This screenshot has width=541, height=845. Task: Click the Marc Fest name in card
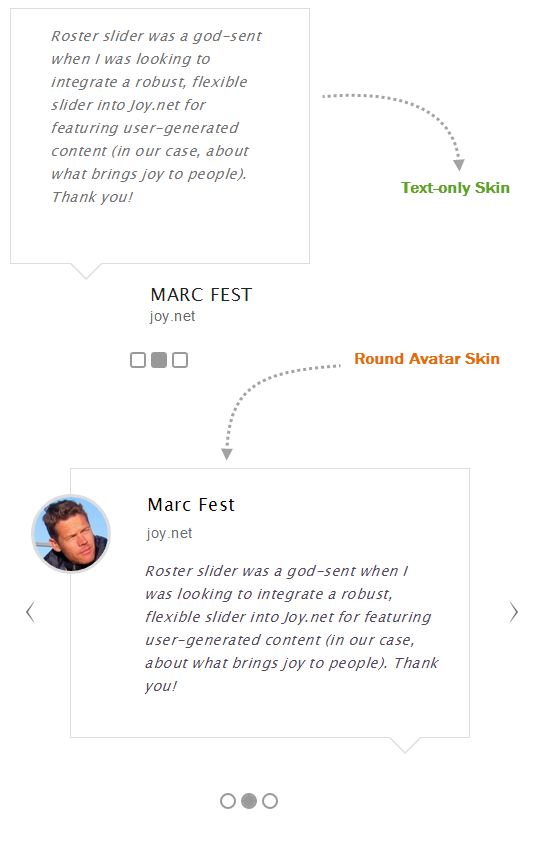coord(191,504)
